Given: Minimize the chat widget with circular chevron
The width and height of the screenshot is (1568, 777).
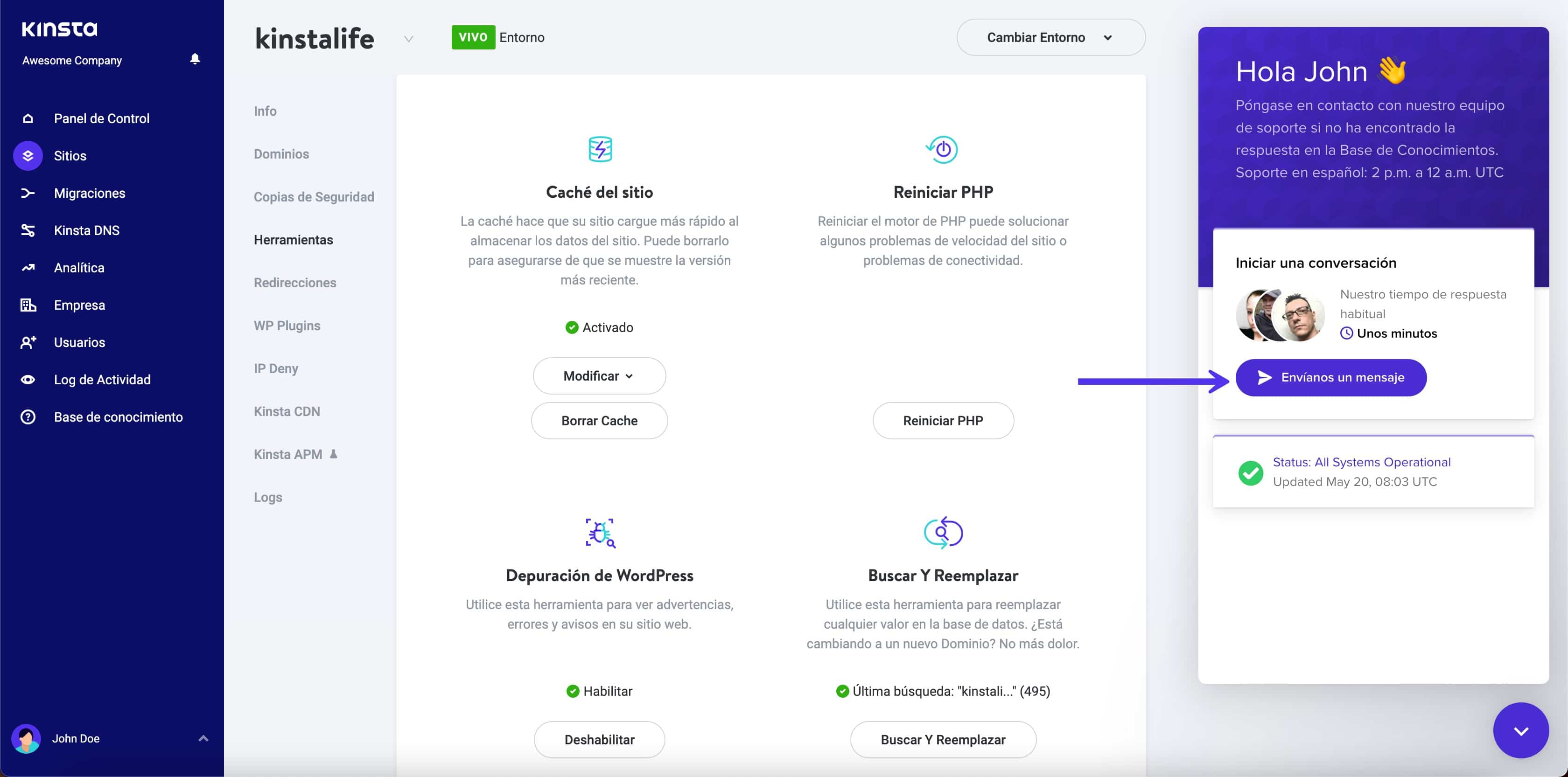Looking at the screenshot, I should pyautogui.click(x=1521, y=731).
